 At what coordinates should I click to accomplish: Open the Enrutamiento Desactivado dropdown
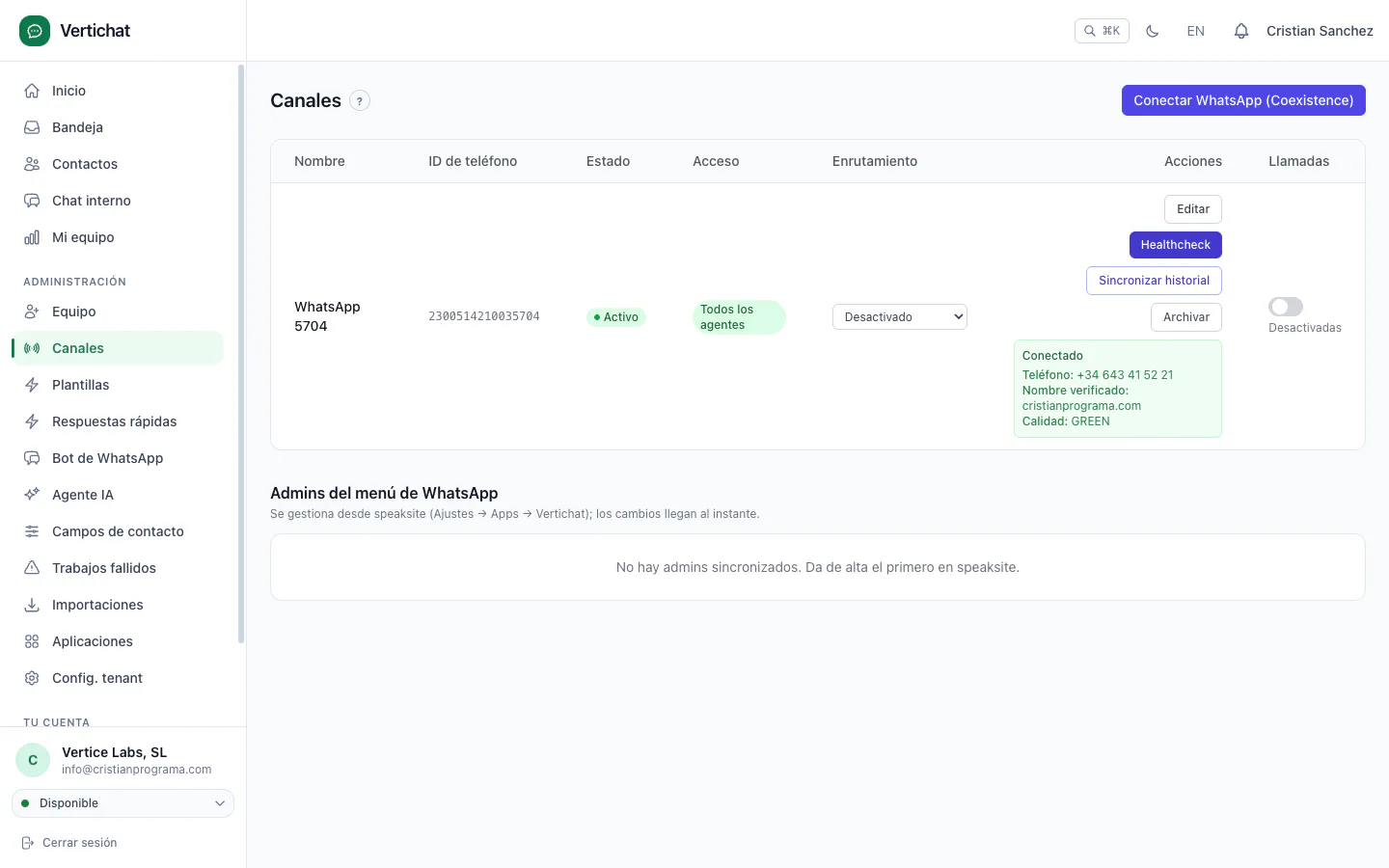tap(900, 316)
